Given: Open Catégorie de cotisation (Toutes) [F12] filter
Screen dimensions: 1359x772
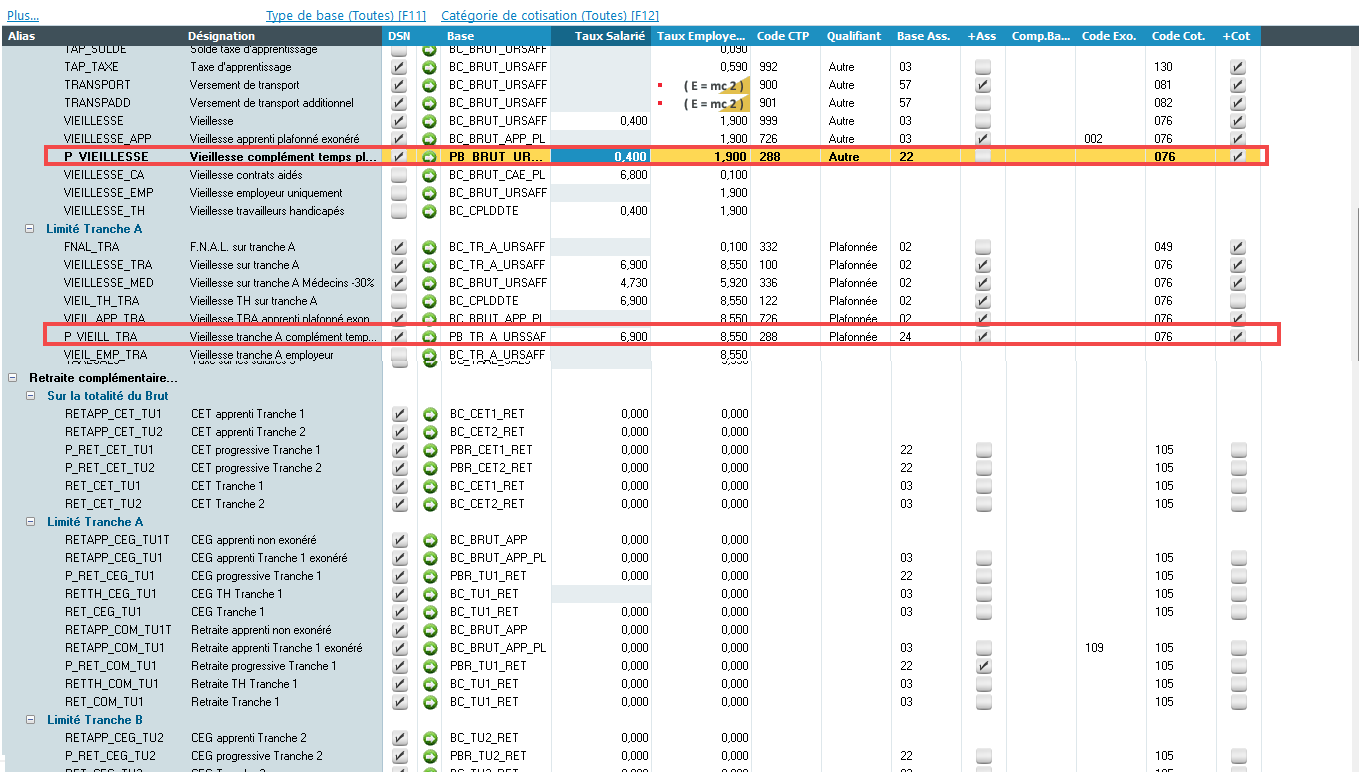Looking at the screenshot, I should [x=550, y=15].
